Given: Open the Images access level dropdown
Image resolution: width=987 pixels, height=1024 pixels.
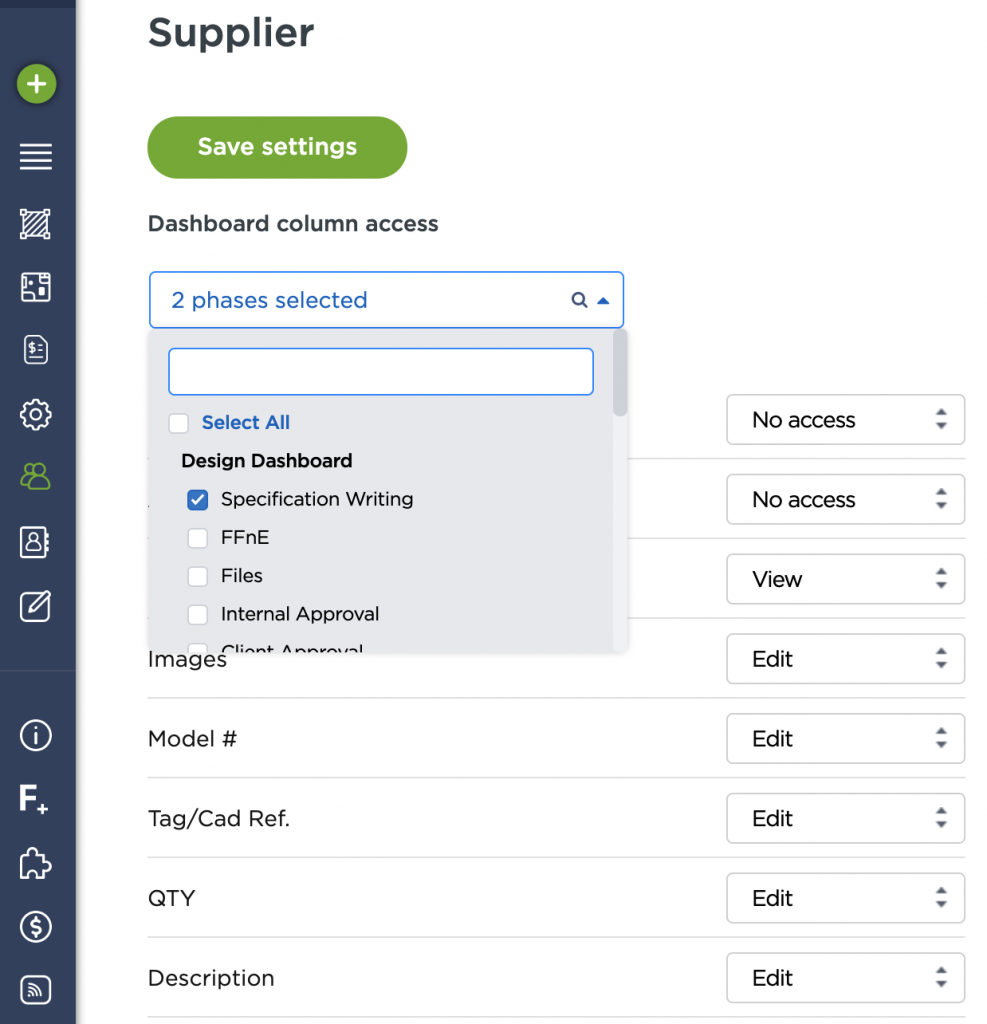Looking at the screenshot, I should tap(845, 659).
